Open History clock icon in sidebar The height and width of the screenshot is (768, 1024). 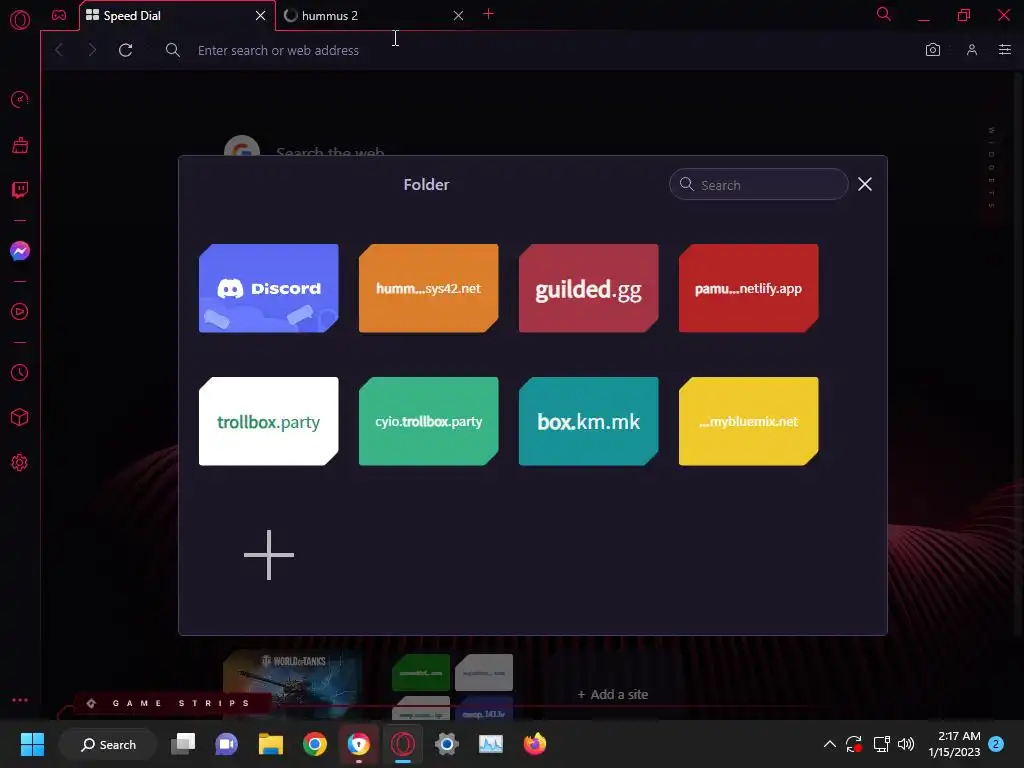click(20, 372)
